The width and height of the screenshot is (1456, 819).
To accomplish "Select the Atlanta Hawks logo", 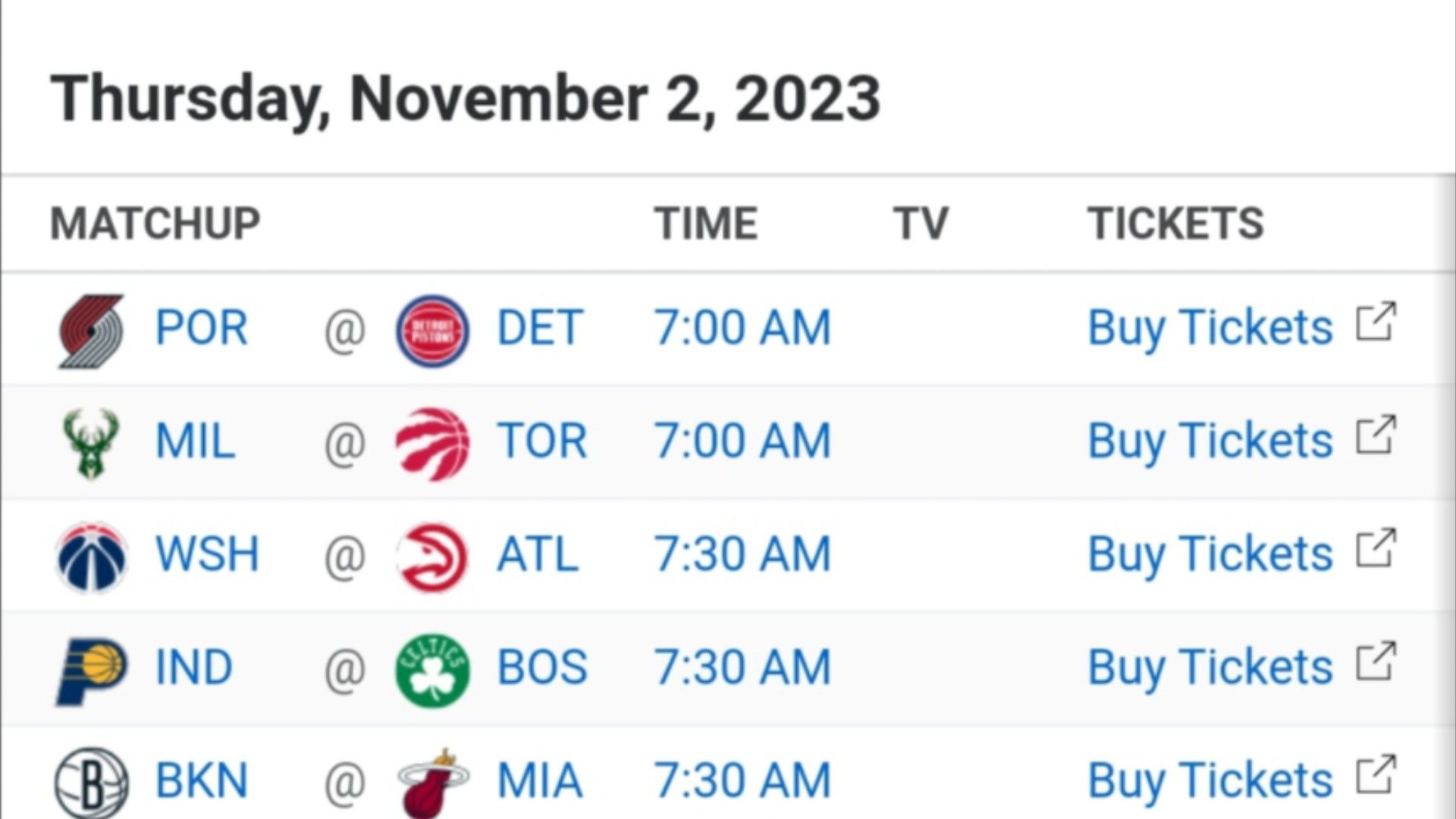I will click(432, 557).
